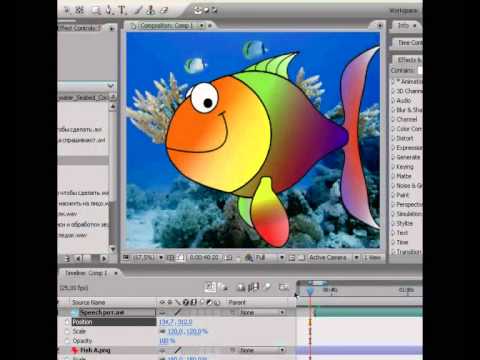
Task: Click the Perspective category label
Action: [409, 204]
